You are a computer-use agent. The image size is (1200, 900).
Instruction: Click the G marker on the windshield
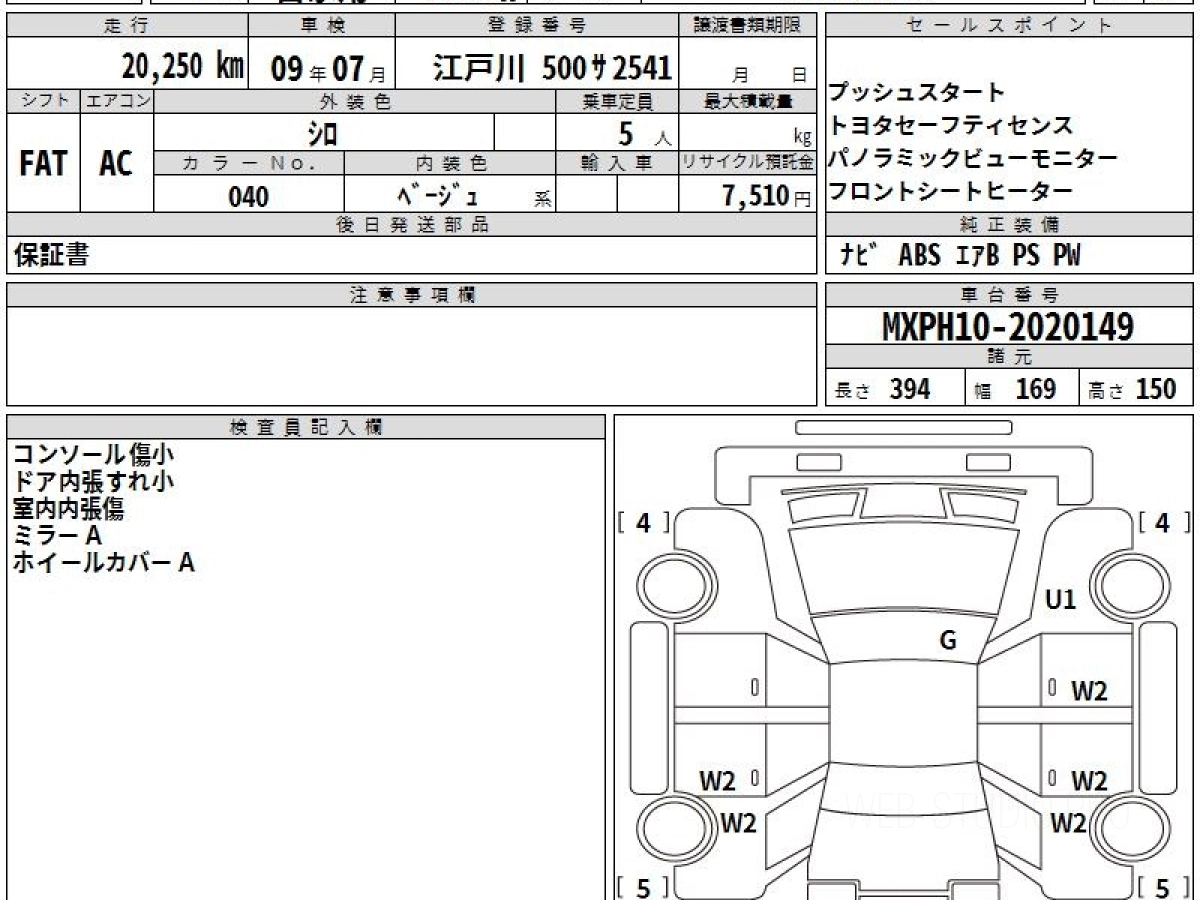point(947,642)
